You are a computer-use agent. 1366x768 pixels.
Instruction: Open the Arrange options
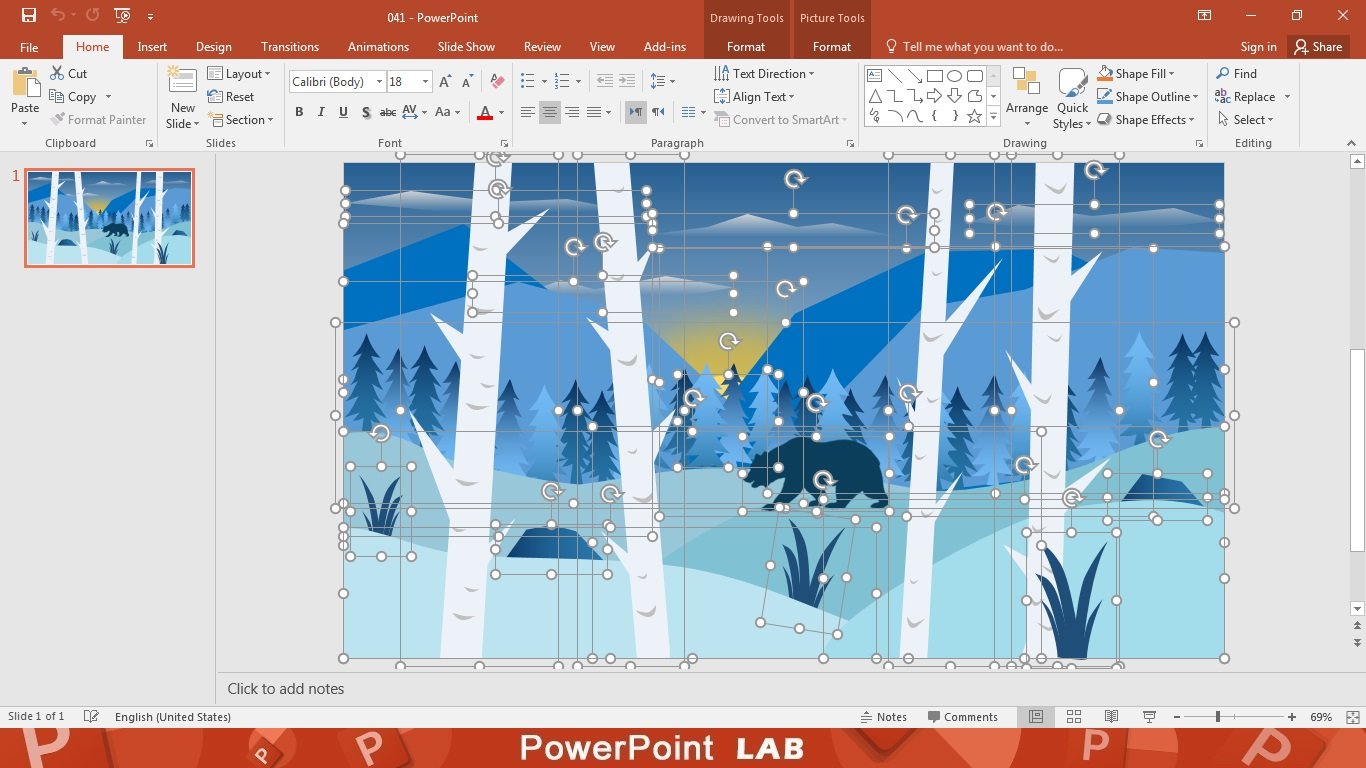[1027, 98]
